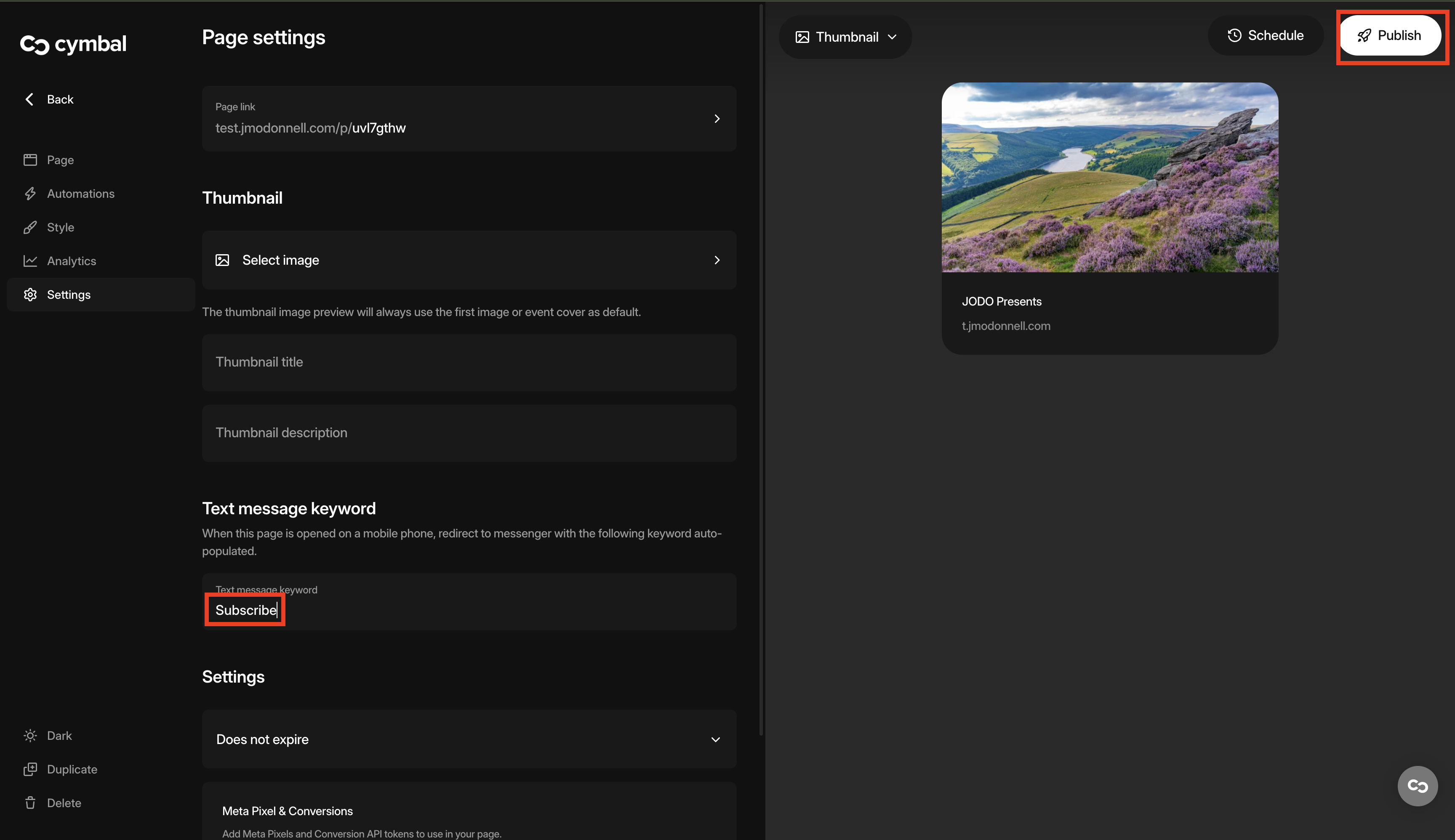Image resolution: width=1455 pixels, height=840 pixels.
Task: Click the cymbal logo icon
Action: 35,45
